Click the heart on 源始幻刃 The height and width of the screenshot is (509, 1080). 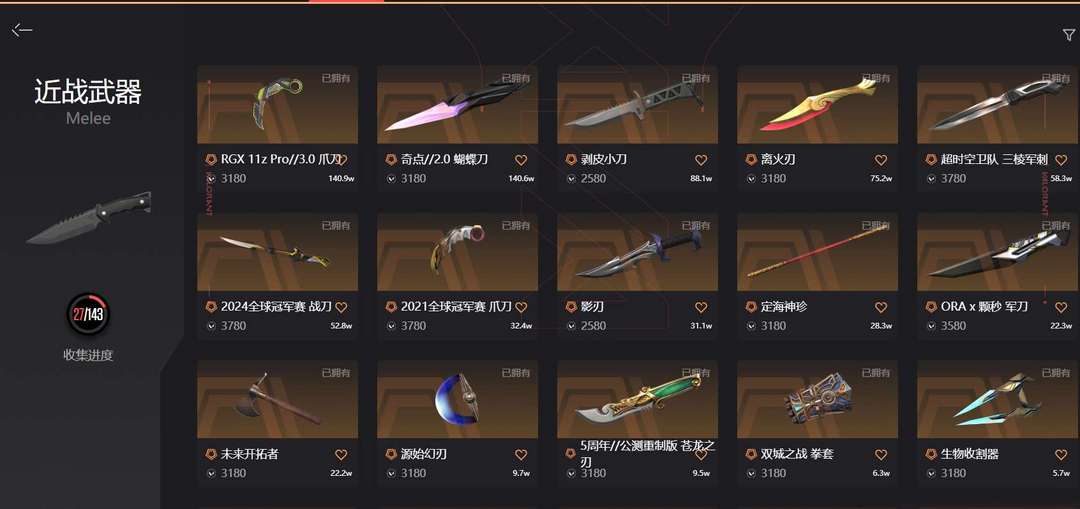[521, 455]
